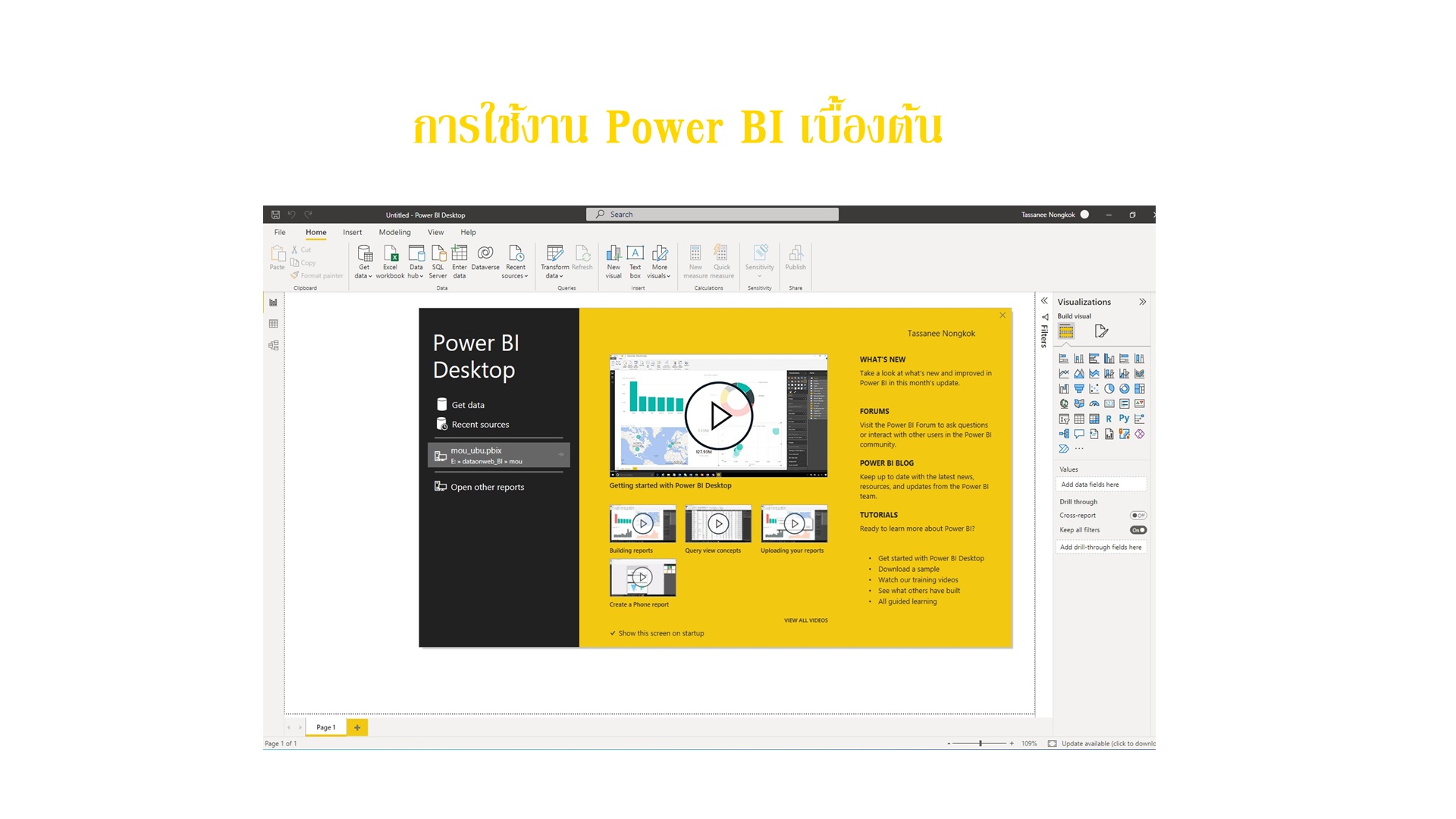
Task: Select Build visual fields icon
Action: pyautogui.click(x=1066, y=331)
